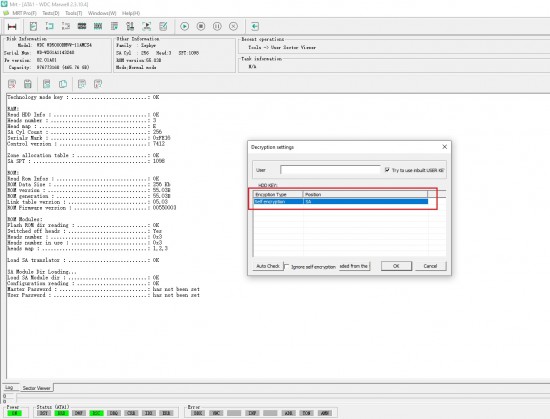This screenshot has height=419, width=550.
Task: Click the IDX status indicator
Action: click(x=149, y=413)
